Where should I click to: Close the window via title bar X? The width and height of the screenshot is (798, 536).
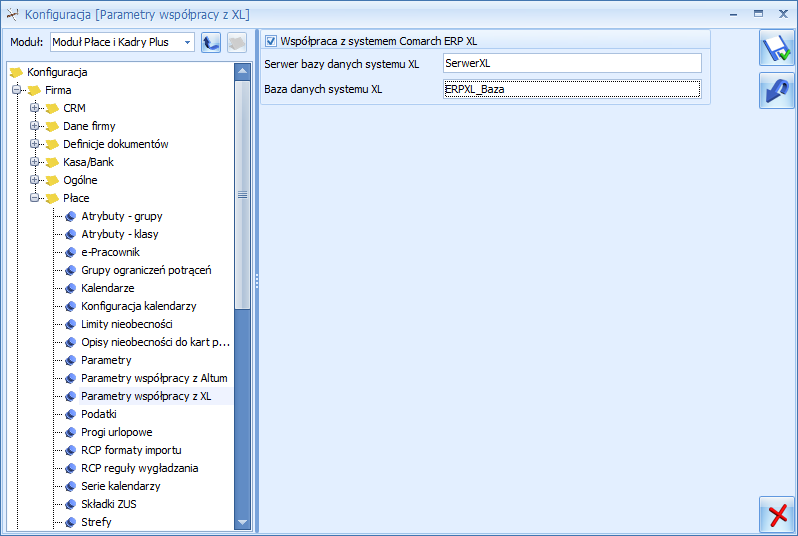point(783,14)
